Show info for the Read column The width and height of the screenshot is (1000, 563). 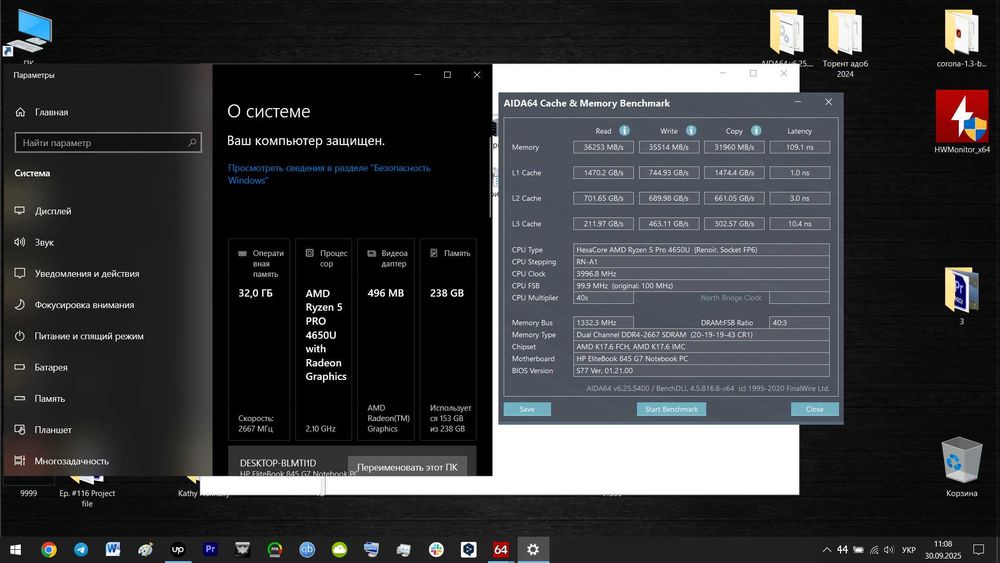pos(624,130)
